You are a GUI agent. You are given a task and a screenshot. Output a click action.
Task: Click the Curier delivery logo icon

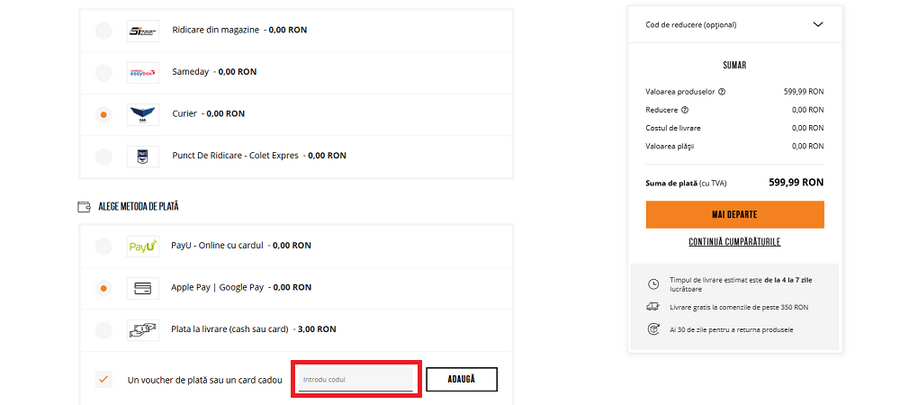tap(143, 115)
